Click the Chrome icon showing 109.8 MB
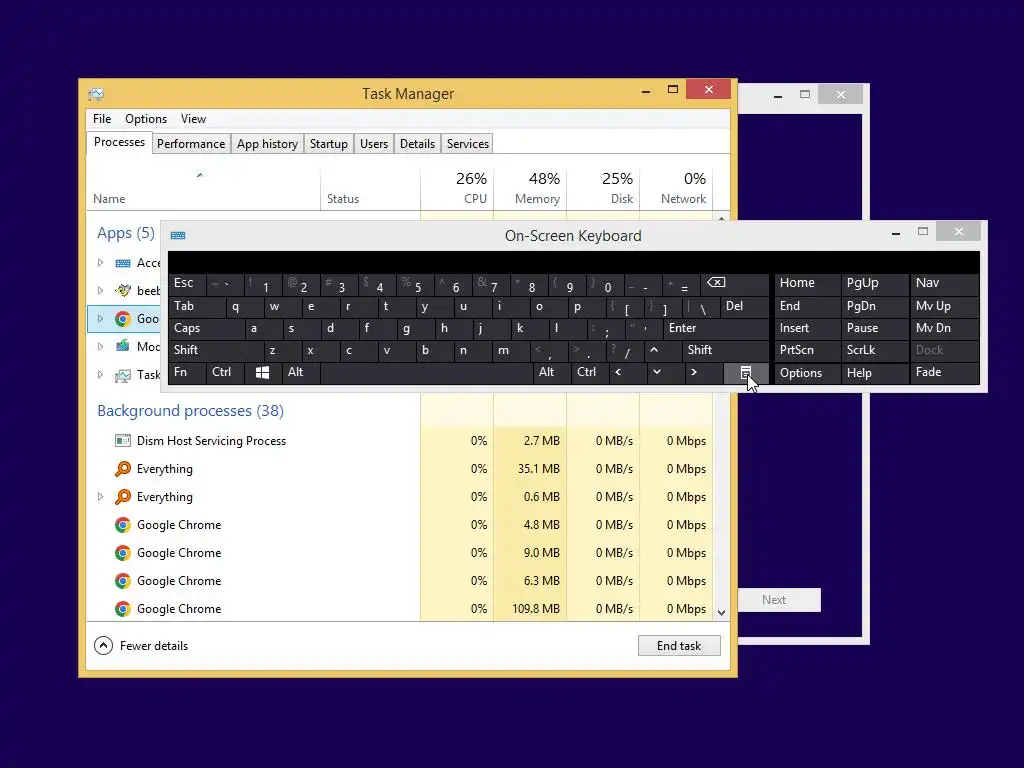1024x768 pixels. coord(123,609)
